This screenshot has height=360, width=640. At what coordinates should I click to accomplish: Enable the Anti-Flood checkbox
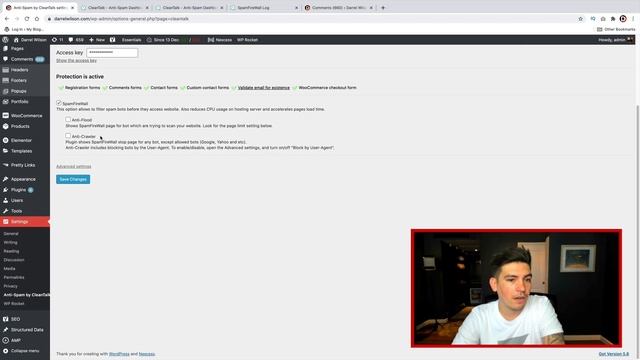pos(68,119)
